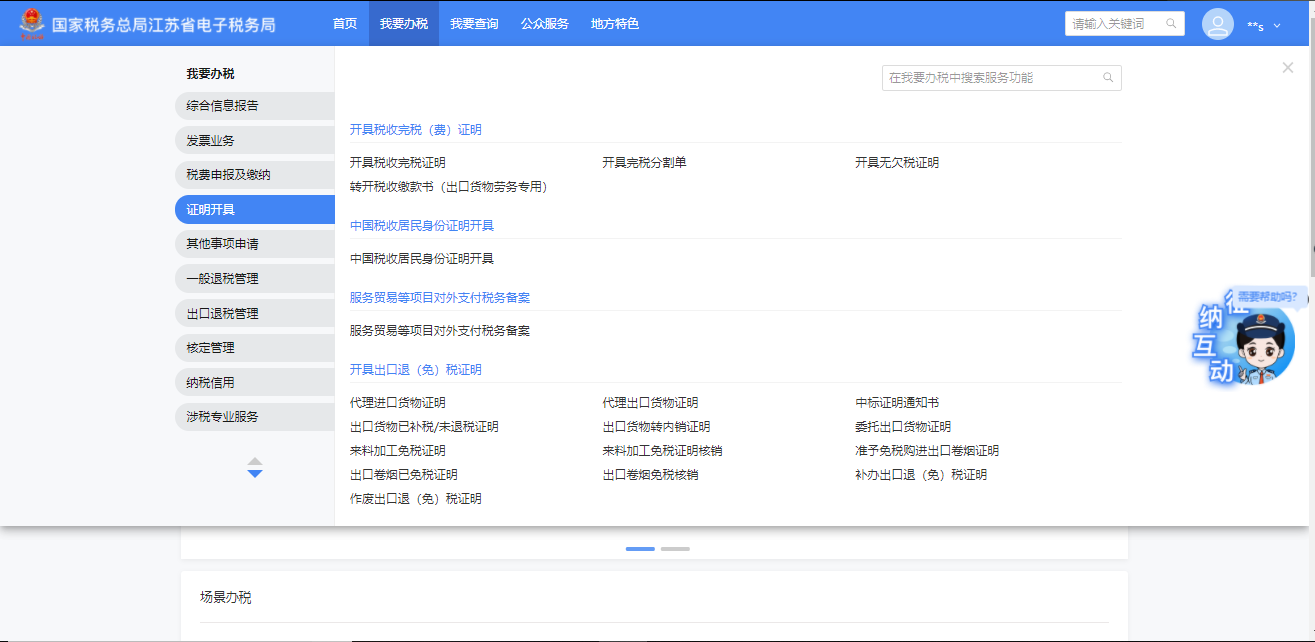Open 开具税收完税证明 link
The width and height of the screenshot is (1315, 642).
coord(398,163)
